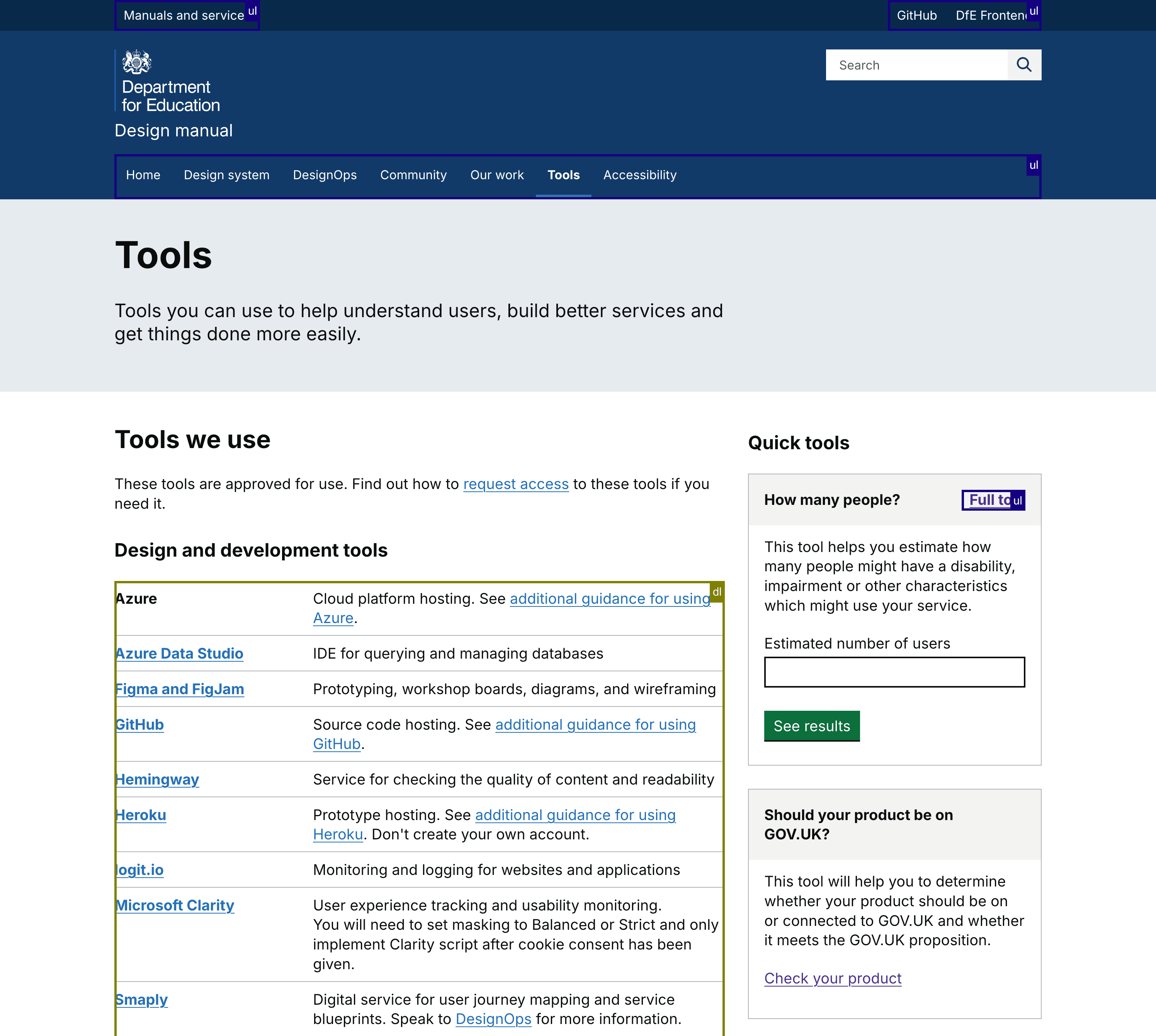The height and width of the screenshot is (1036, 1156).
Task: Click 'Design and development tools' heading
Action: pos(251,550)
